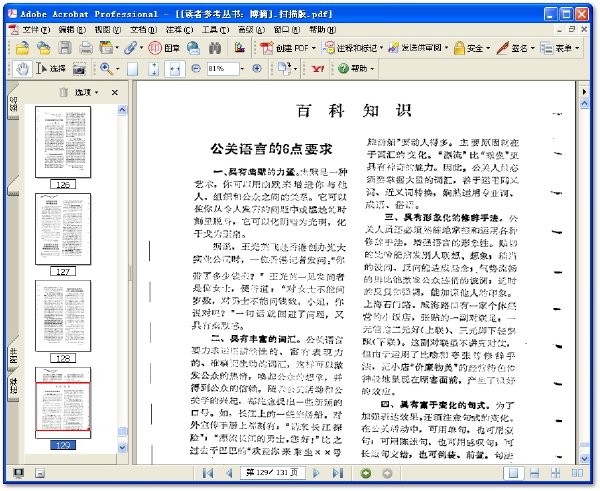600x491 pixels.
Task: Switch to Continuous page layout
Action: [535, 473]
